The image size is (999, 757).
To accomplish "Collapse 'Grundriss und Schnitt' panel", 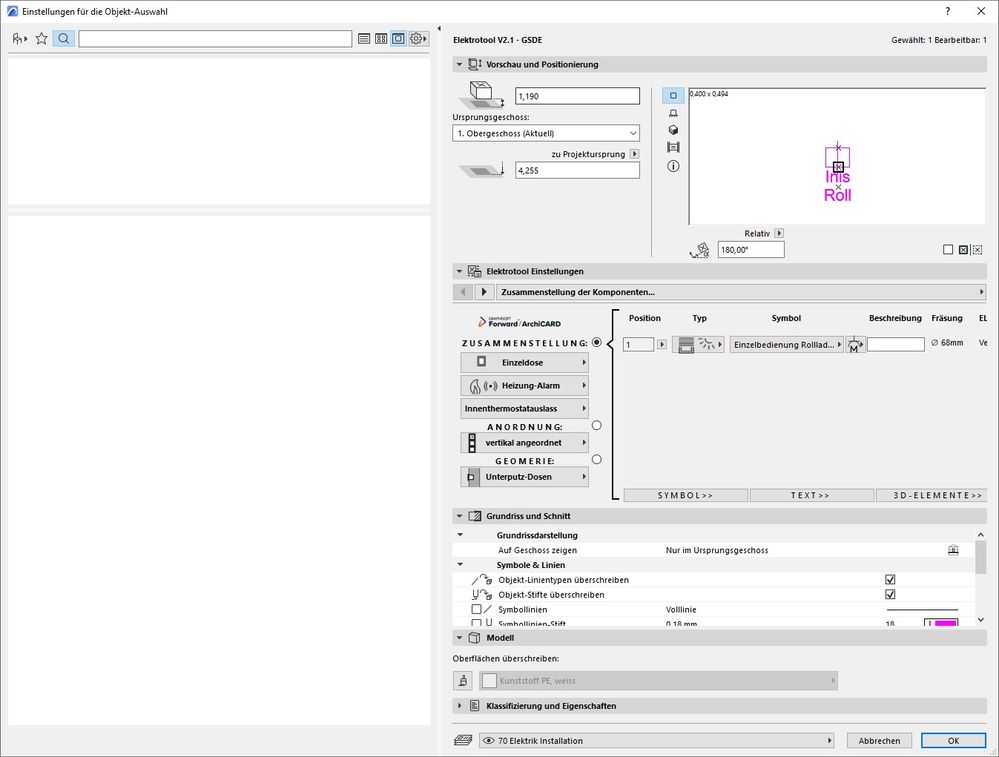I will pyautogui.click(x=459, y=516).
